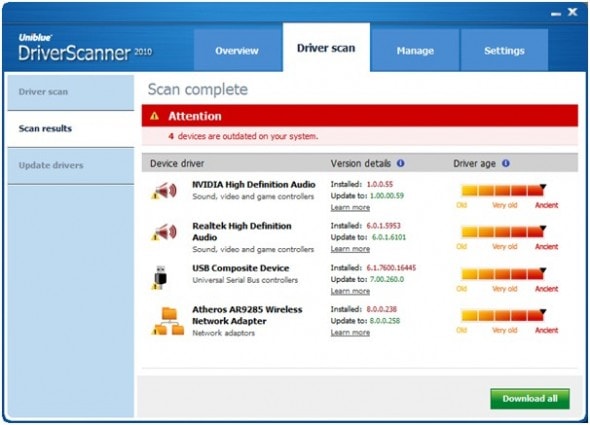Open Learn more for NVIDIA High Definition Audio
The height and width of the screenshot is (425, 590).
pyautogui.click(x=350, y=207)
